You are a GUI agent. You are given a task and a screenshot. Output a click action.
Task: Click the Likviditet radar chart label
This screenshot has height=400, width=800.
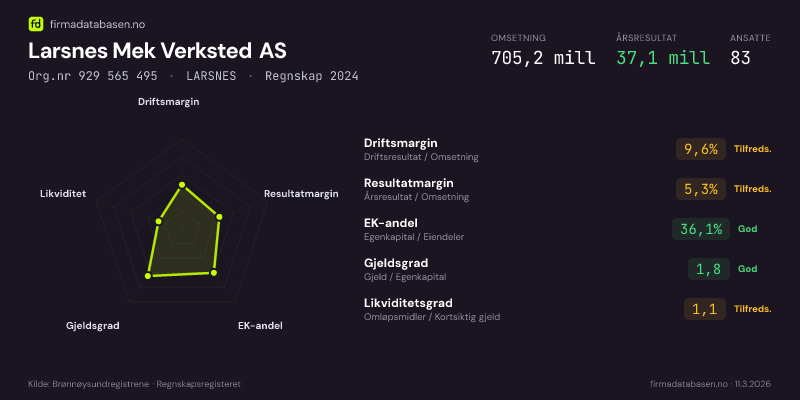tap(63, 193)
